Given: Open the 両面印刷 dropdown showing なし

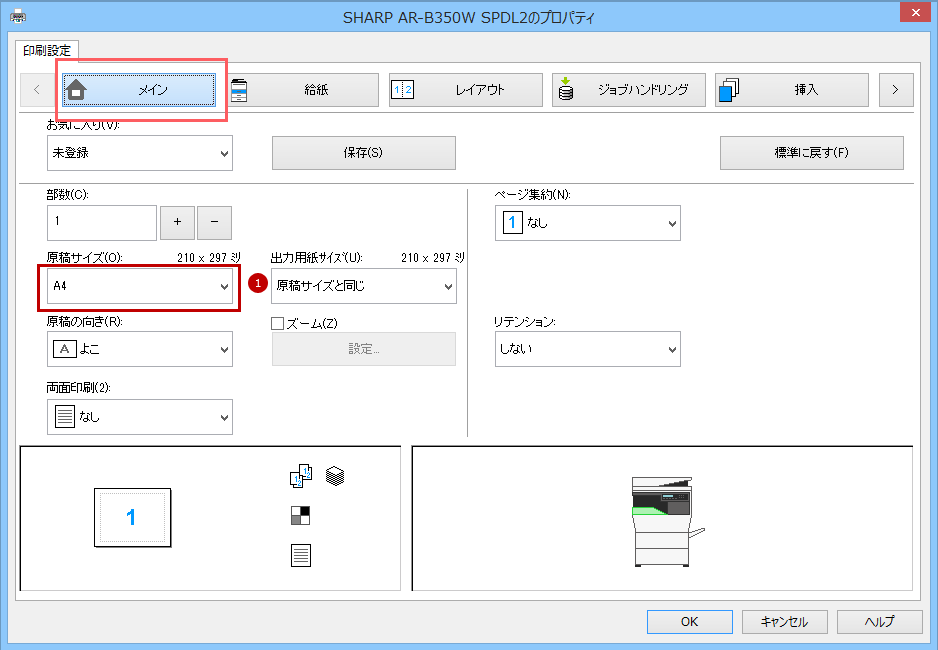Looking at the screenshot, I should [140, 417].
